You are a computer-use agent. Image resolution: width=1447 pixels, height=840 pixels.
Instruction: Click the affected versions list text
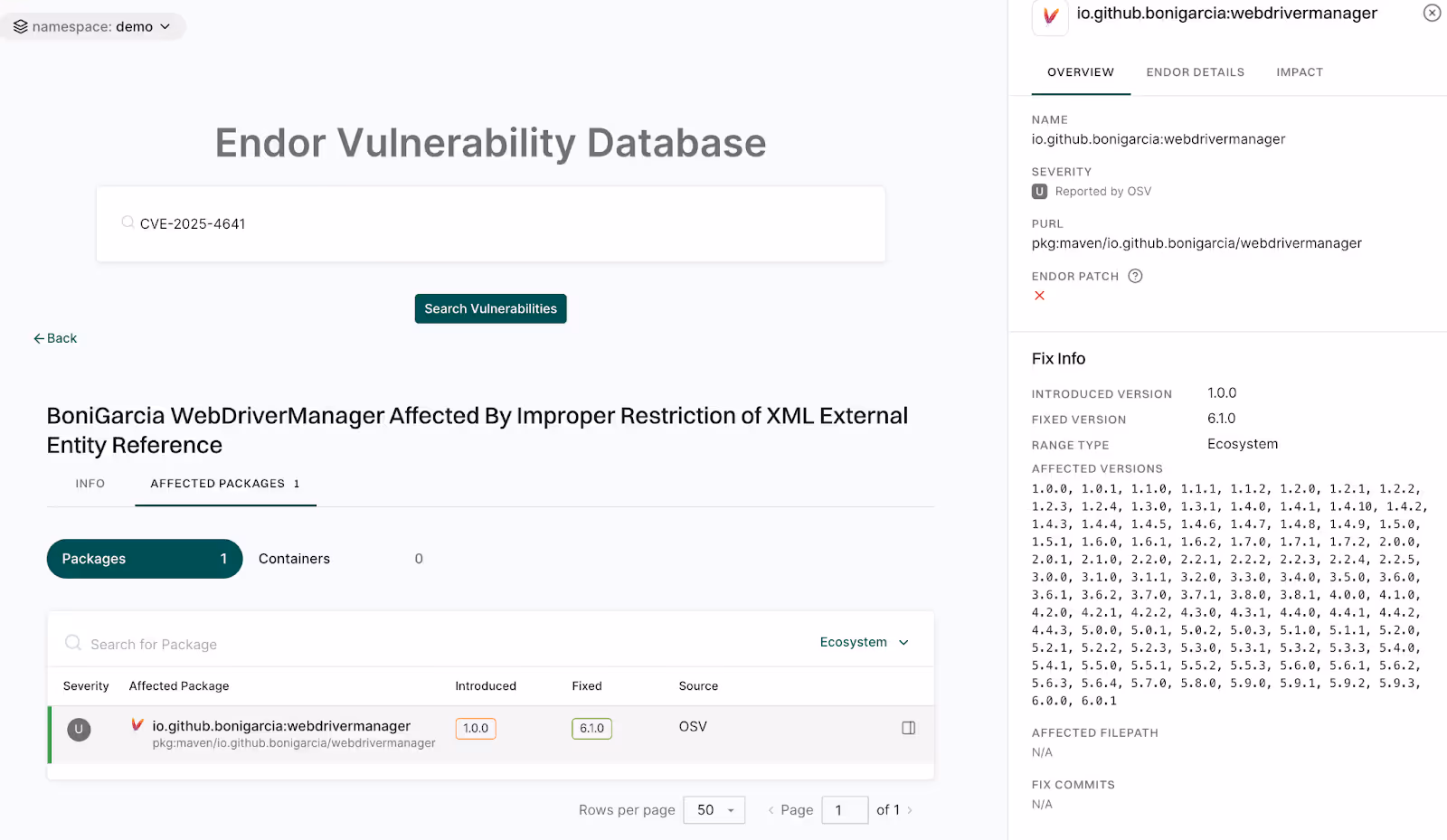1229,595
